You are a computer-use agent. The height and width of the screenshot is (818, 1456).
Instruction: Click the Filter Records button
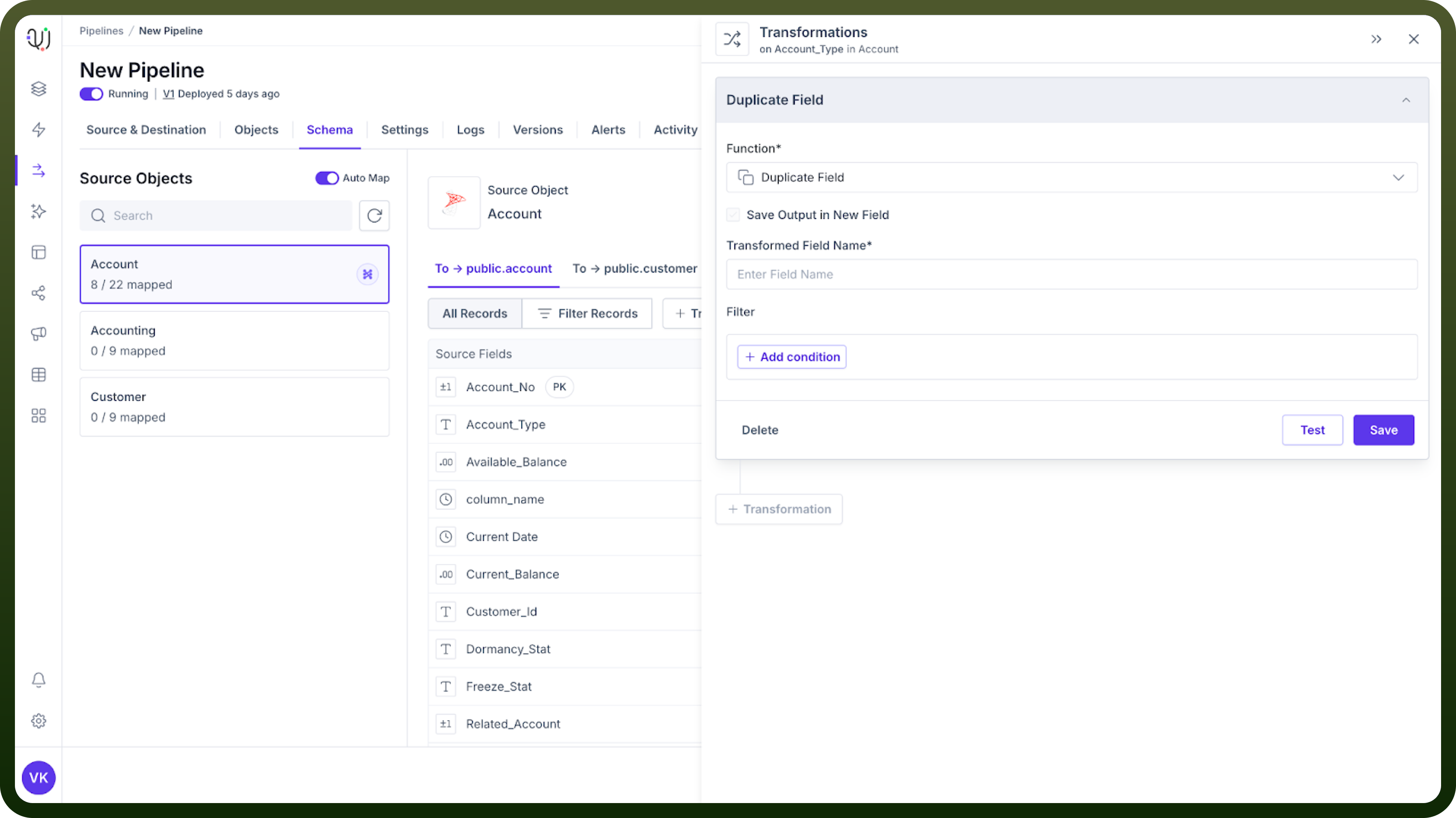587,314
